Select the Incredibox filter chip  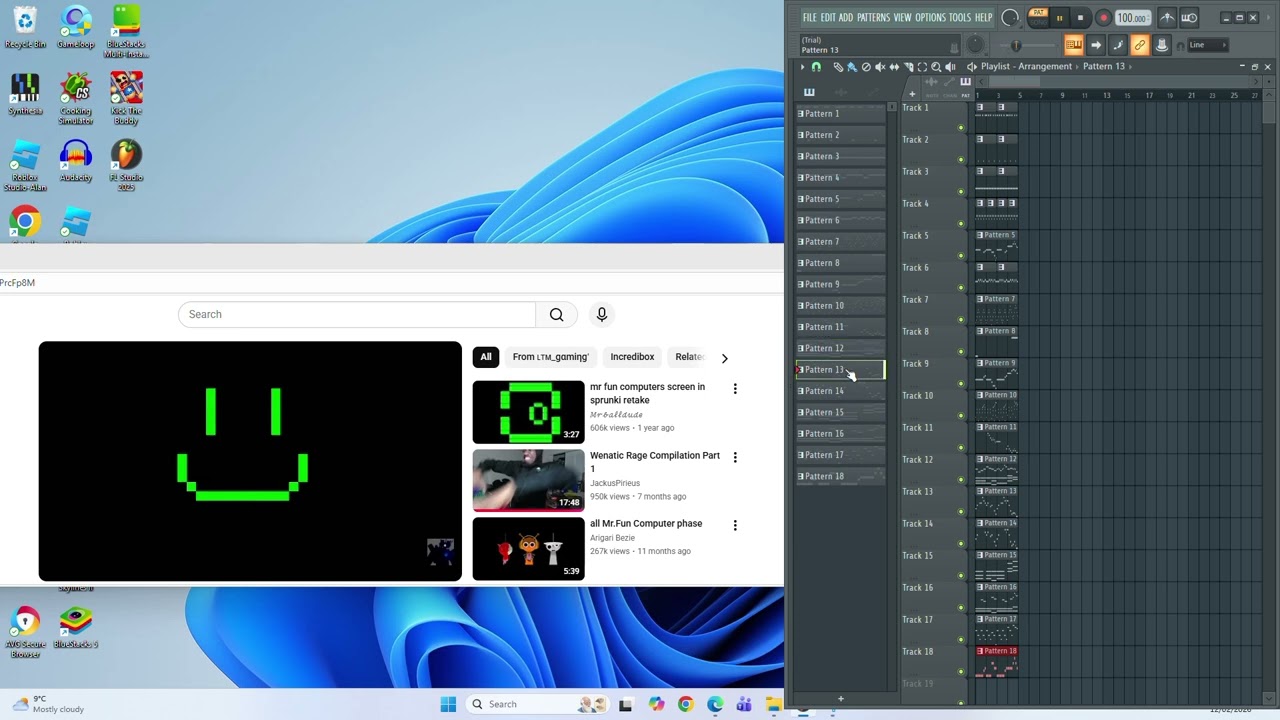tap(632, 357)
